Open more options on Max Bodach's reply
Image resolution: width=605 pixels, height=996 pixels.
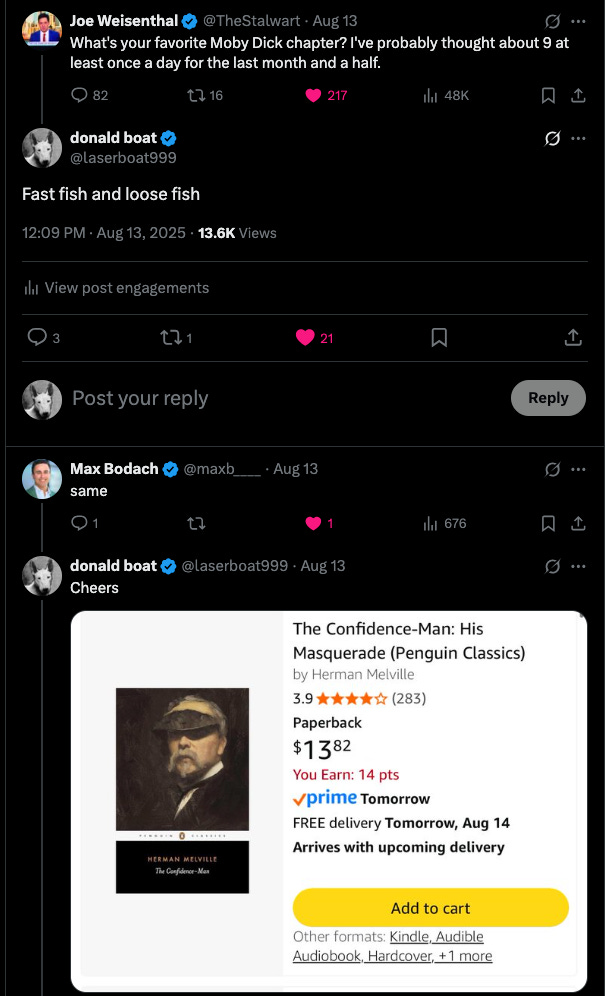click(578, 469)
